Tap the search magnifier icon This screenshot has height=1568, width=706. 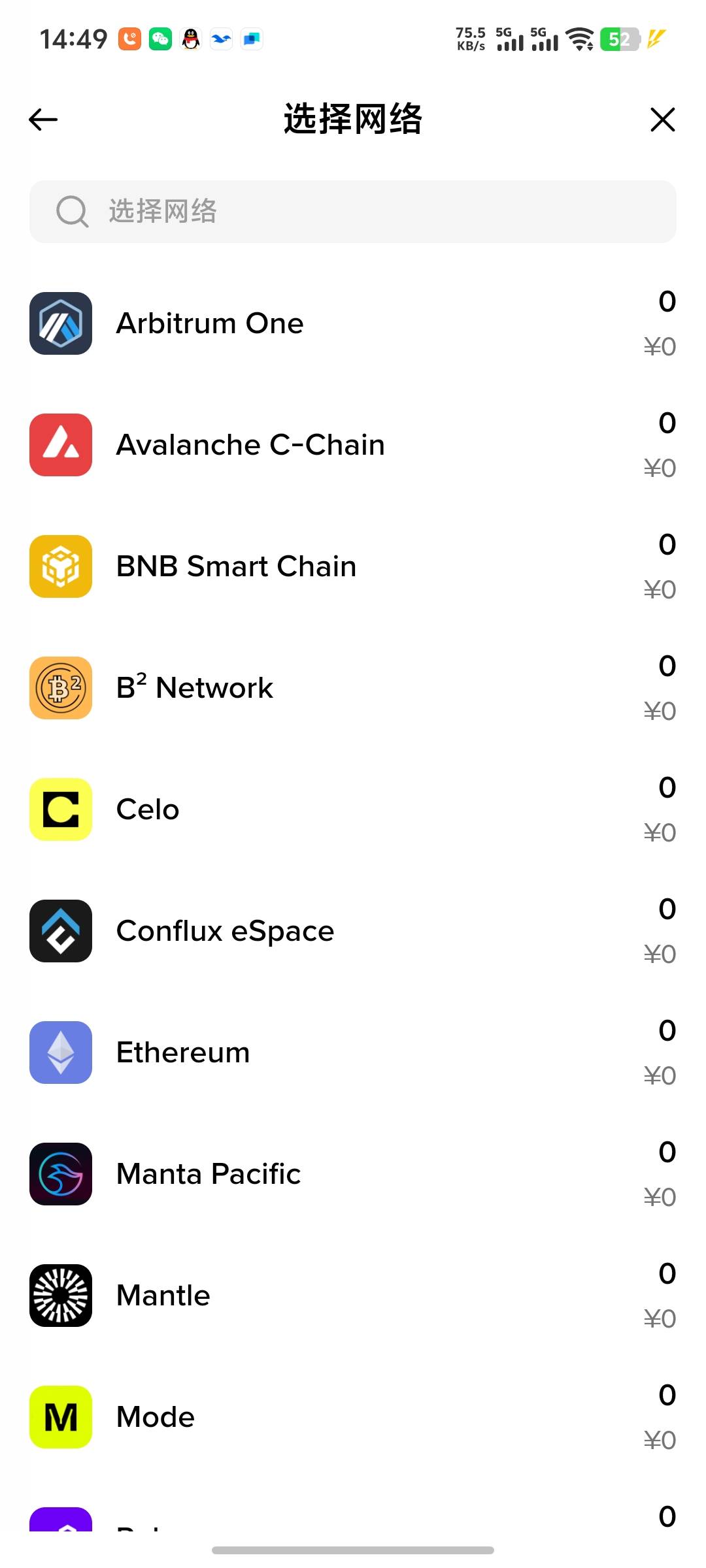71,212
